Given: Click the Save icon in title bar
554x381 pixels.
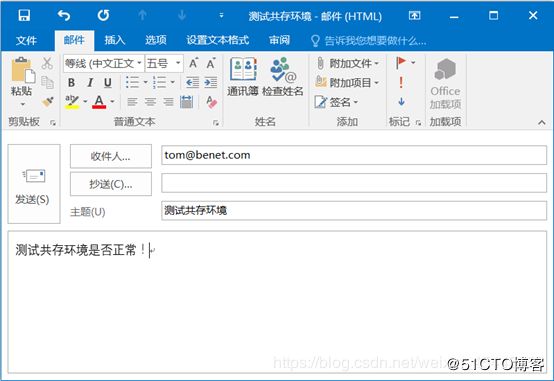Looking at the screenshot, I should pyautogui.click(x=24, y=16).
